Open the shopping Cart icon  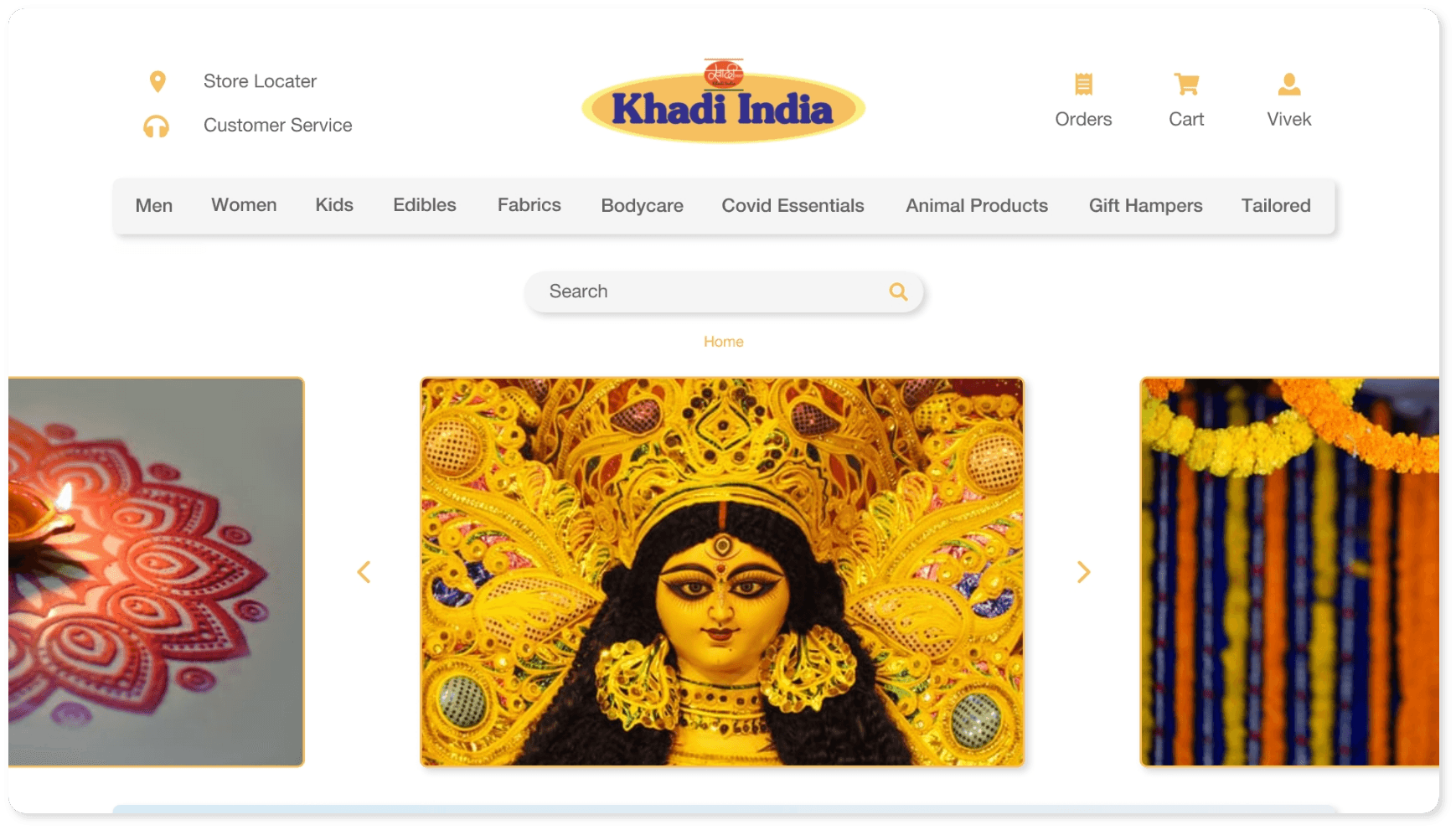(1186, 84)
